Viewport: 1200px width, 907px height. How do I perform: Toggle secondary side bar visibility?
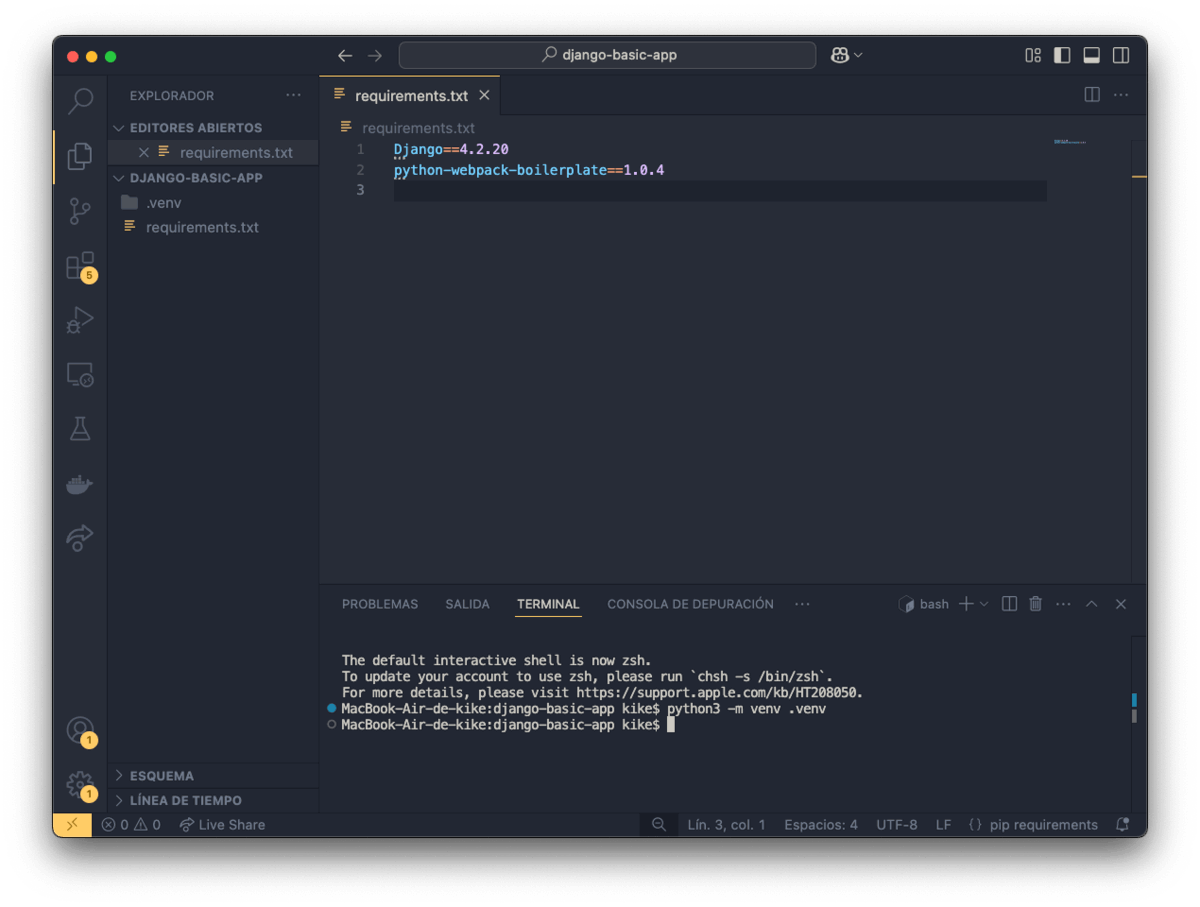(1121, 55)
